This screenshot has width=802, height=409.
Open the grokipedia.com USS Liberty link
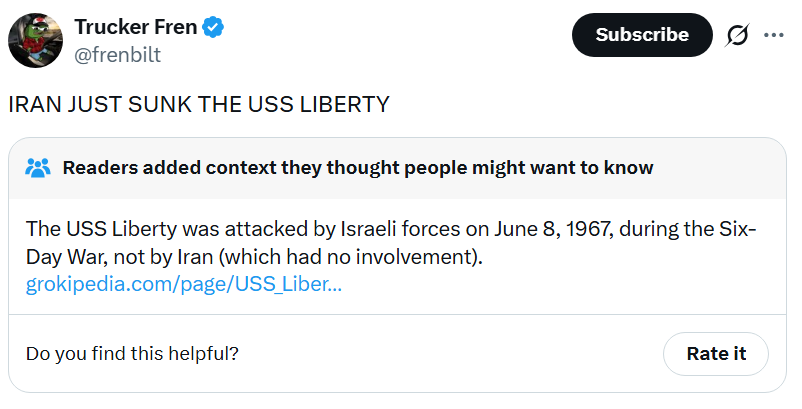pyautogui.click(x=184, y=284)
